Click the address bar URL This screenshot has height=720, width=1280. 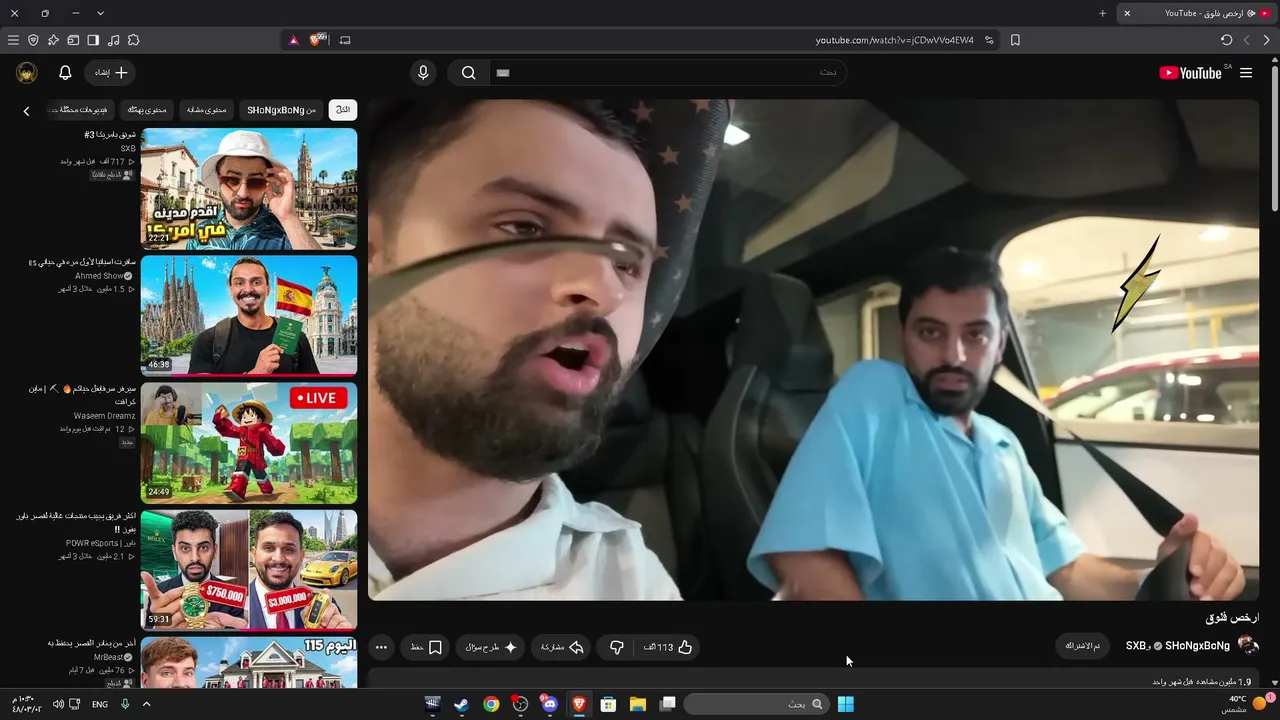[x=894, y=40]
